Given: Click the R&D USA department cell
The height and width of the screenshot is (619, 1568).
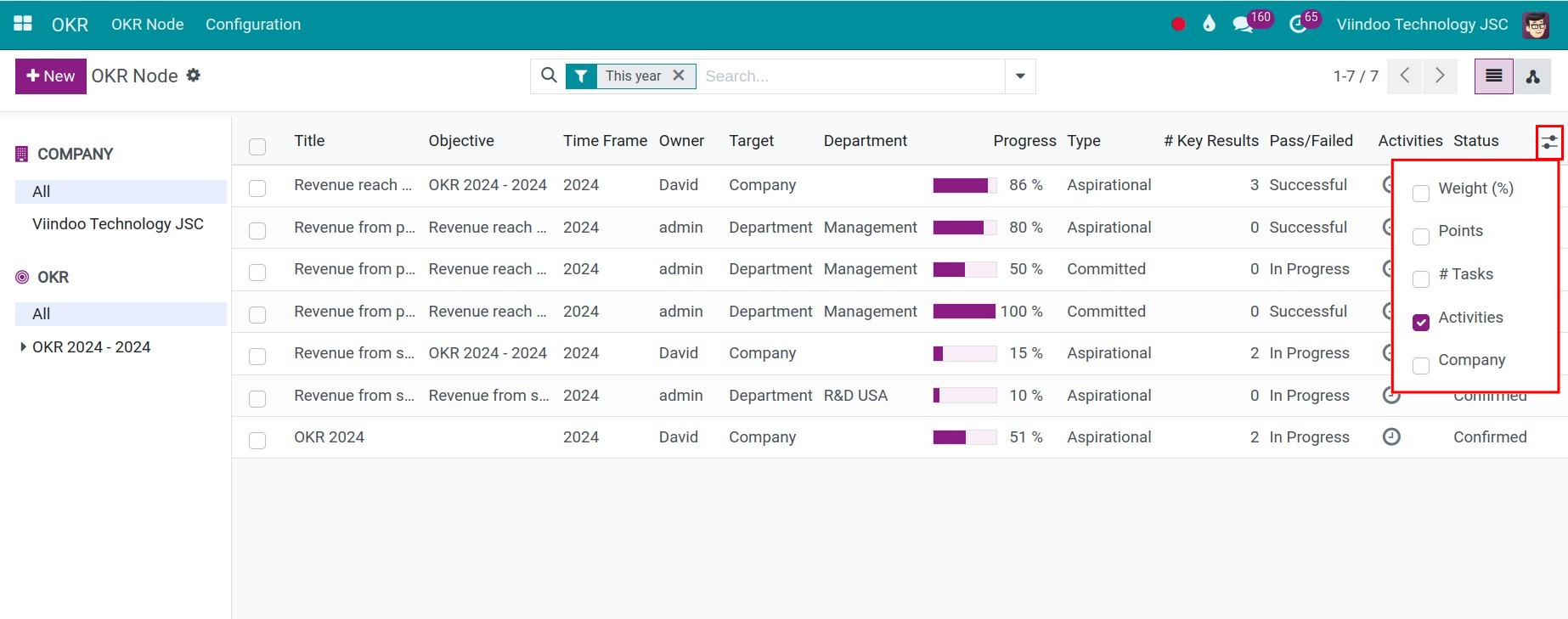Looking at the screenshot, I should (855, 396).
